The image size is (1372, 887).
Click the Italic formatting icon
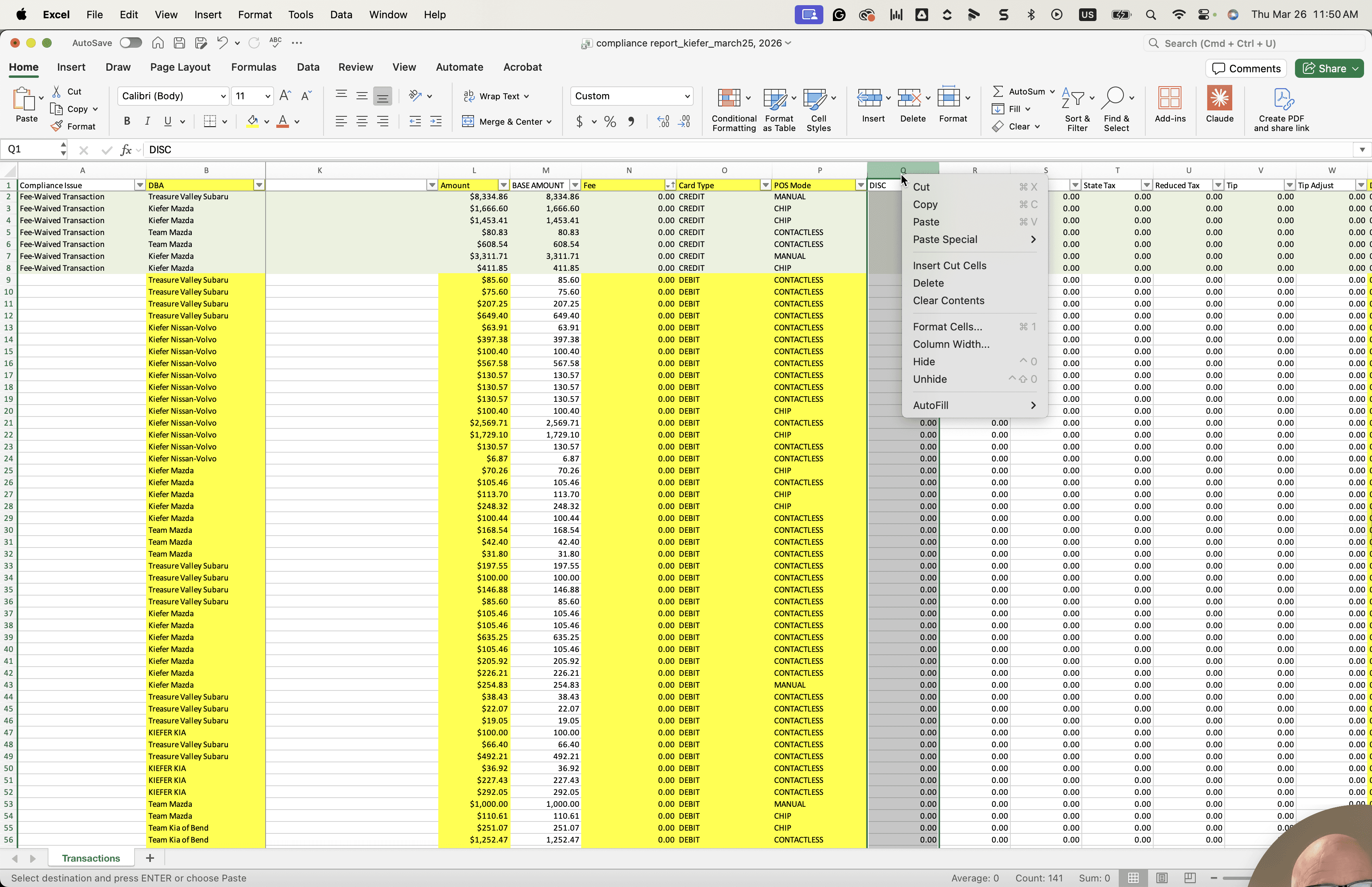pyautogui.click(x=147, y=121)
